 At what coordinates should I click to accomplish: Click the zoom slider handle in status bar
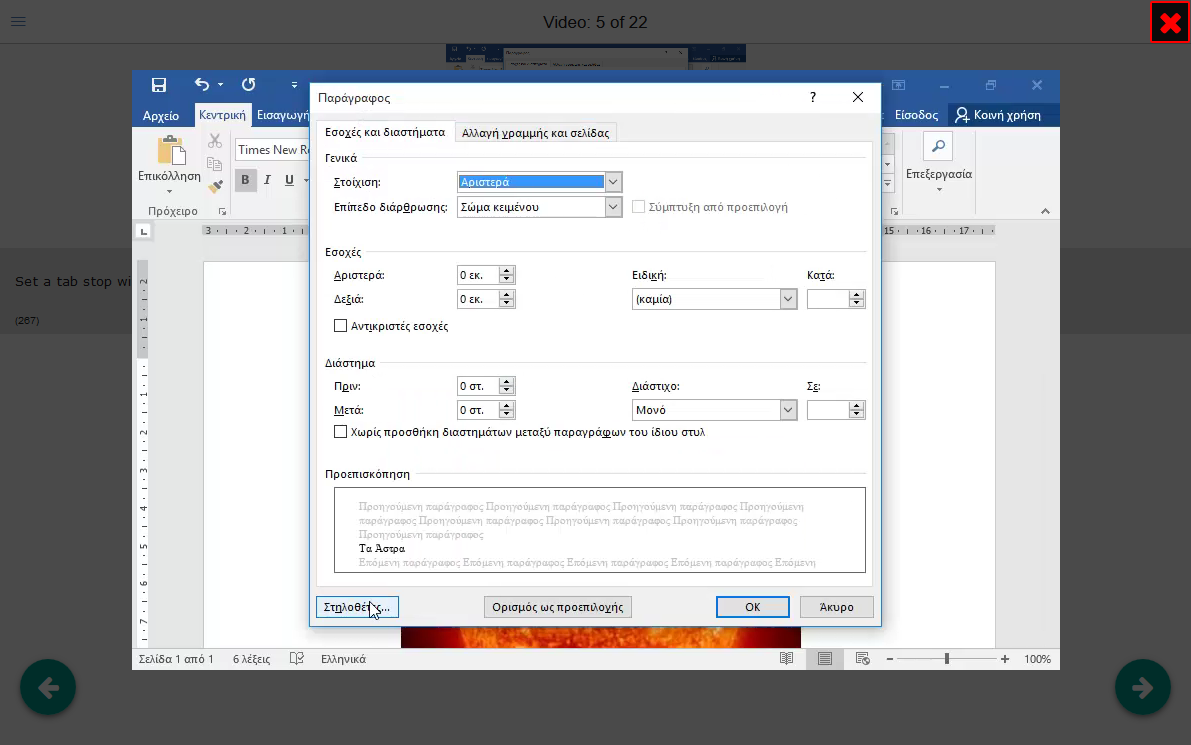946,659
